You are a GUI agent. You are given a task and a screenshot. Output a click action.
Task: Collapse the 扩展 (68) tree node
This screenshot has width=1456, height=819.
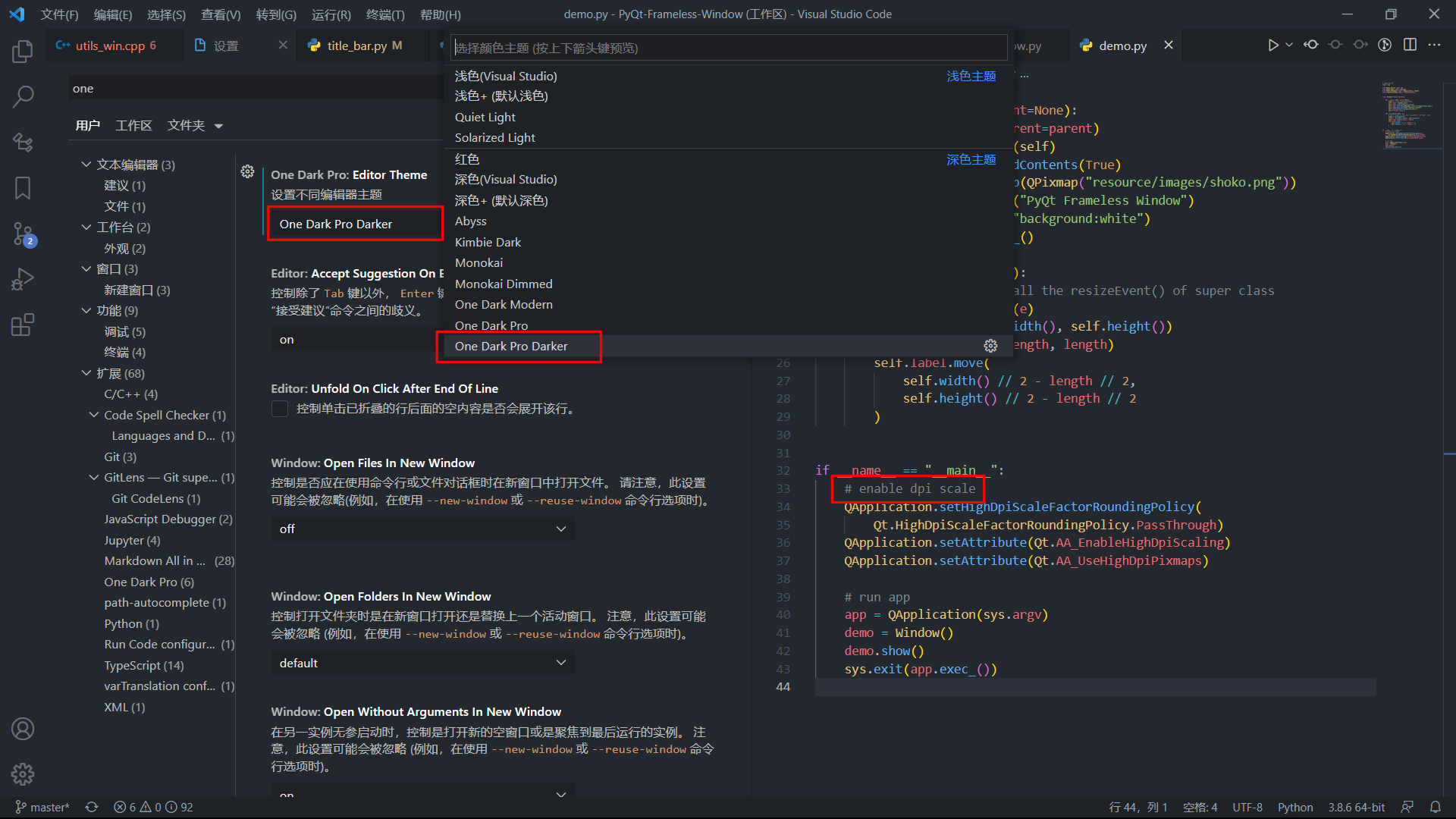(86, 373)
